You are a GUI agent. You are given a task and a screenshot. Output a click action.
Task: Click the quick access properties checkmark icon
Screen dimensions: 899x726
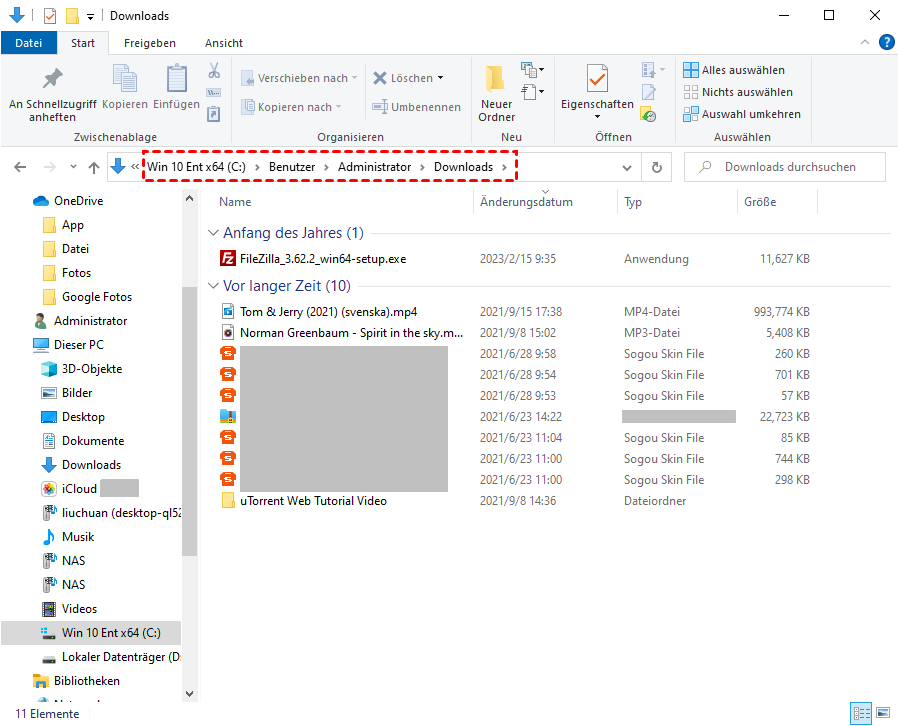[x=50, y=15]
